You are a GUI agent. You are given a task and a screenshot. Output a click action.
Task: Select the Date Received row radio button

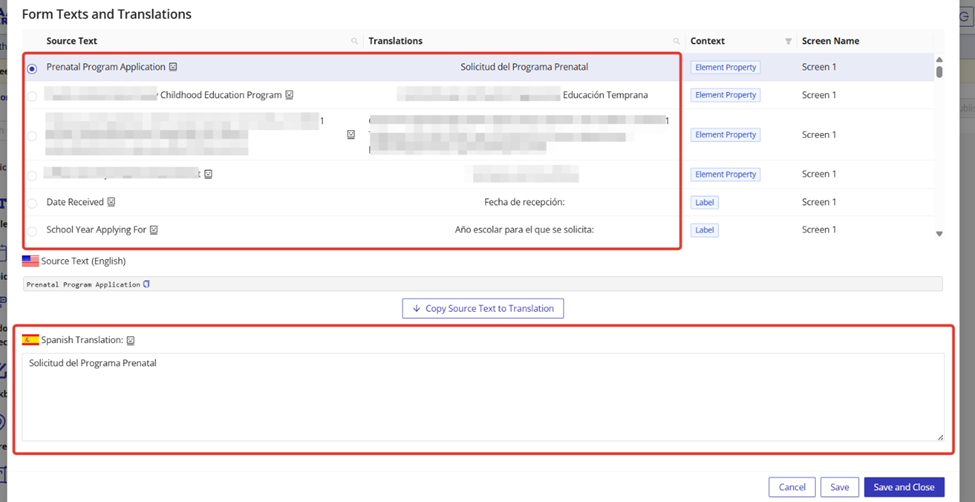click(x=32, y=203)
